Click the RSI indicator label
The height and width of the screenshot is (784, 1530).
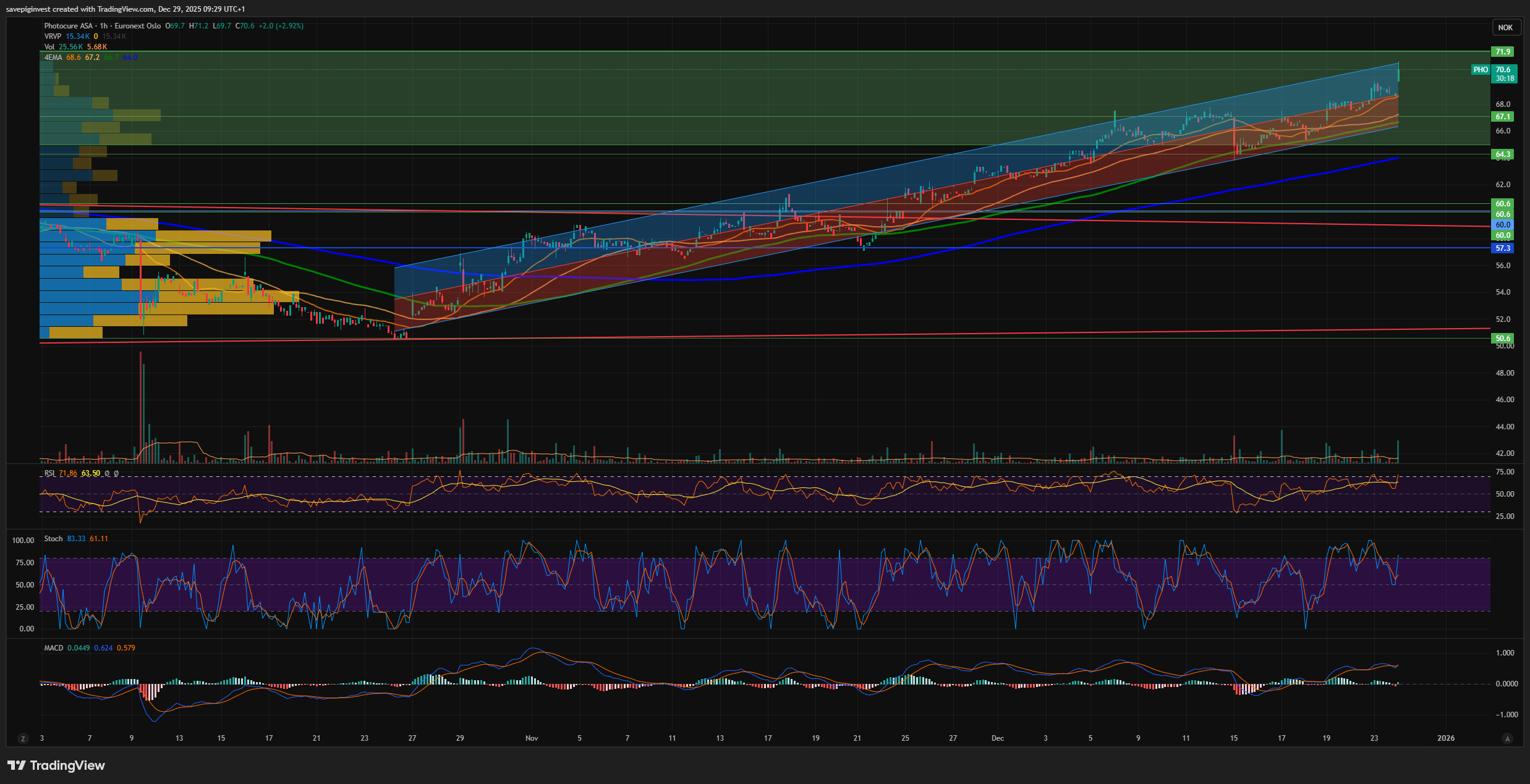tap(49, 473)
